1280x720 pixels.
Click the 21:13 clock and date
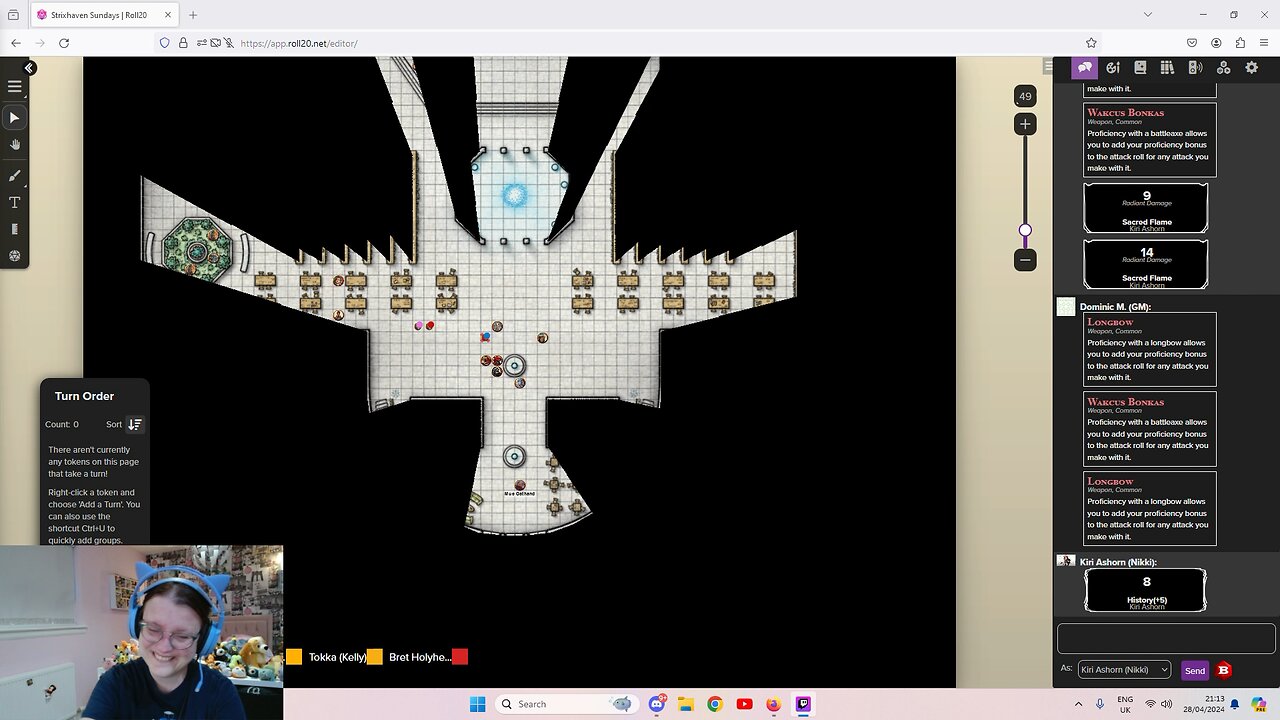tap(1205, 704)
